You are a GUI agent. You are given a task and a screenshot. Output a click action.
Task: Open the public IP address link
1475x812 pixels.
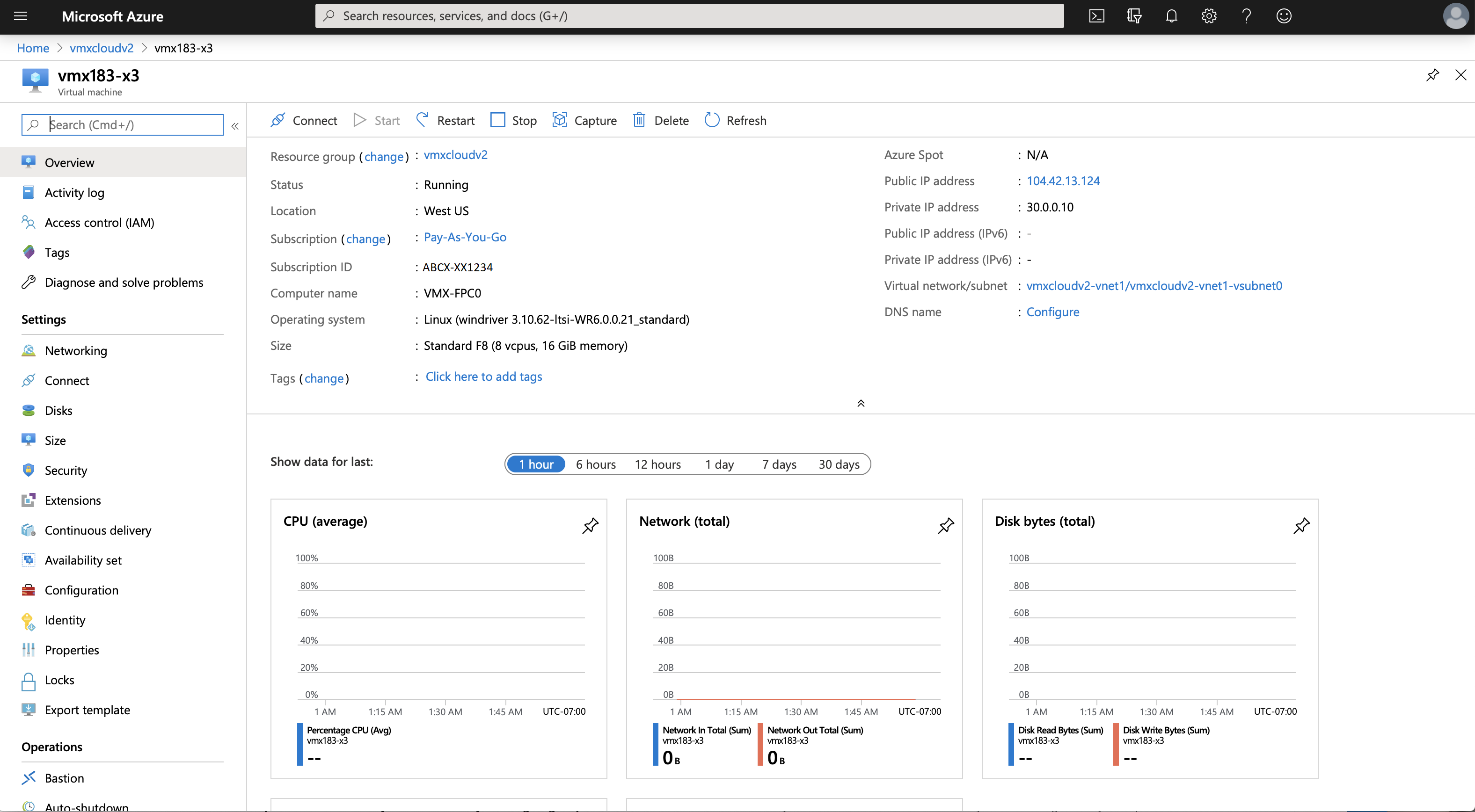coord(1063,181)
